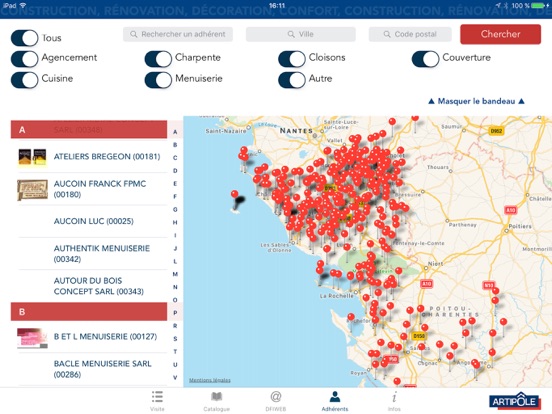Image resolution: width=552 pixels, height=414 pixels.
Task: Jump to letter G in index
Action: tap(175, 209)
